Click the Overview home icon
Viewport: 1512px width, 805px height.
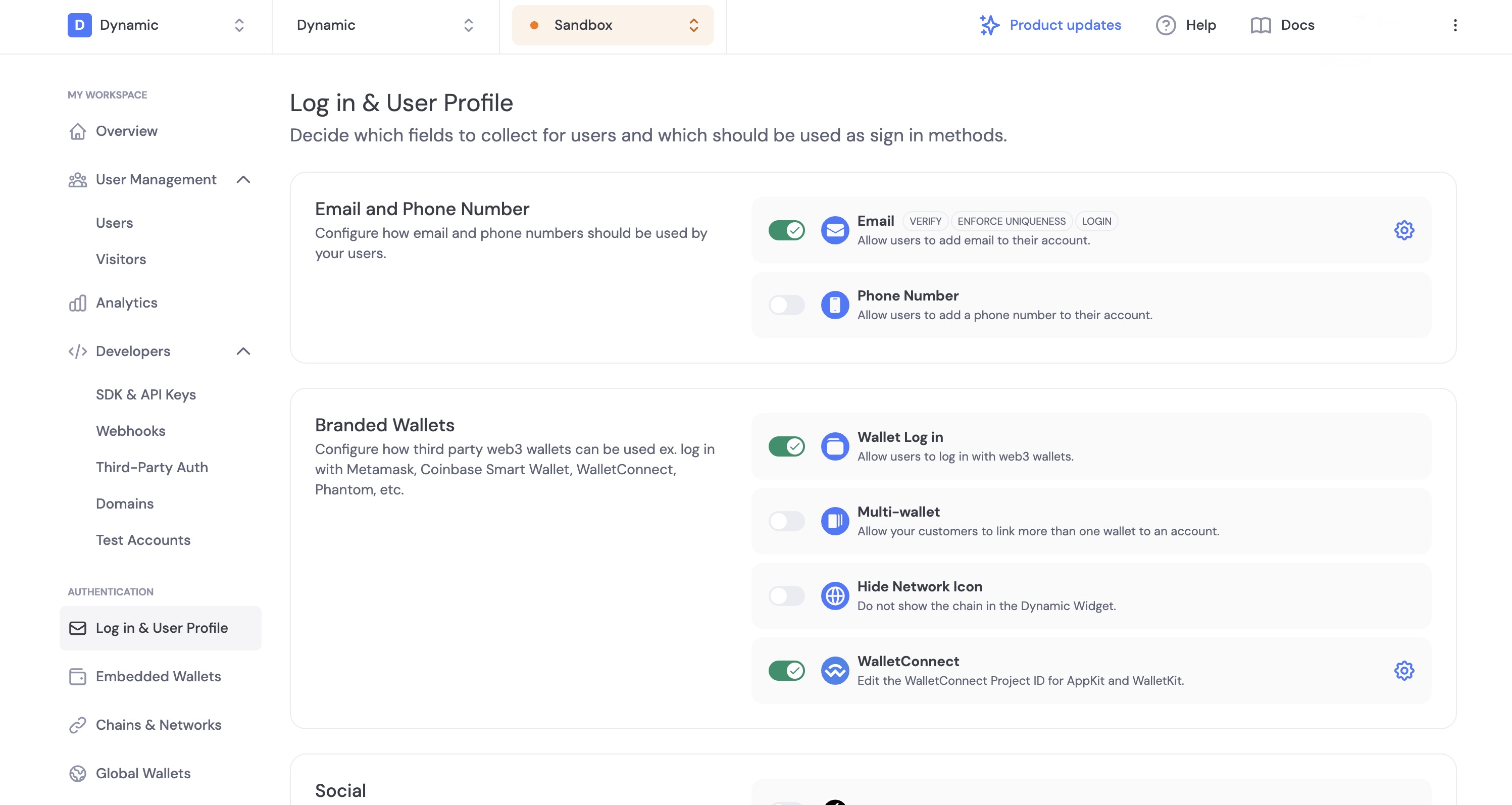(77, 131)
